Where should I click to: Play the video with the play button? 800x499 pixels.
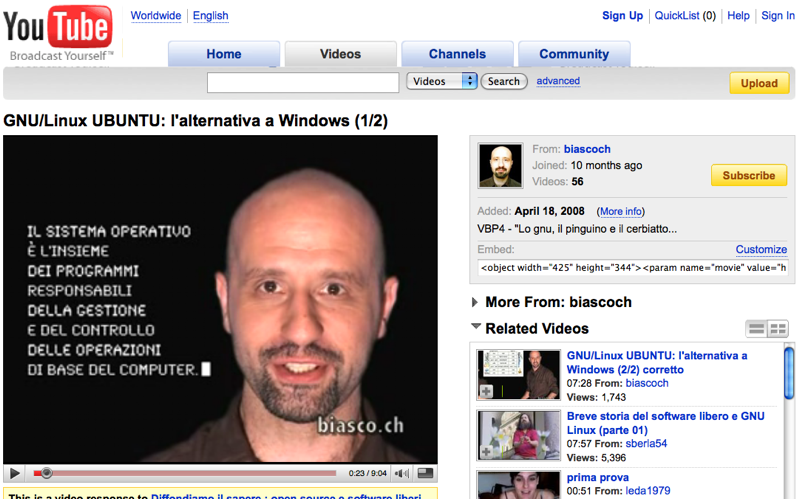pyautogui.click(x=15, y=473)
